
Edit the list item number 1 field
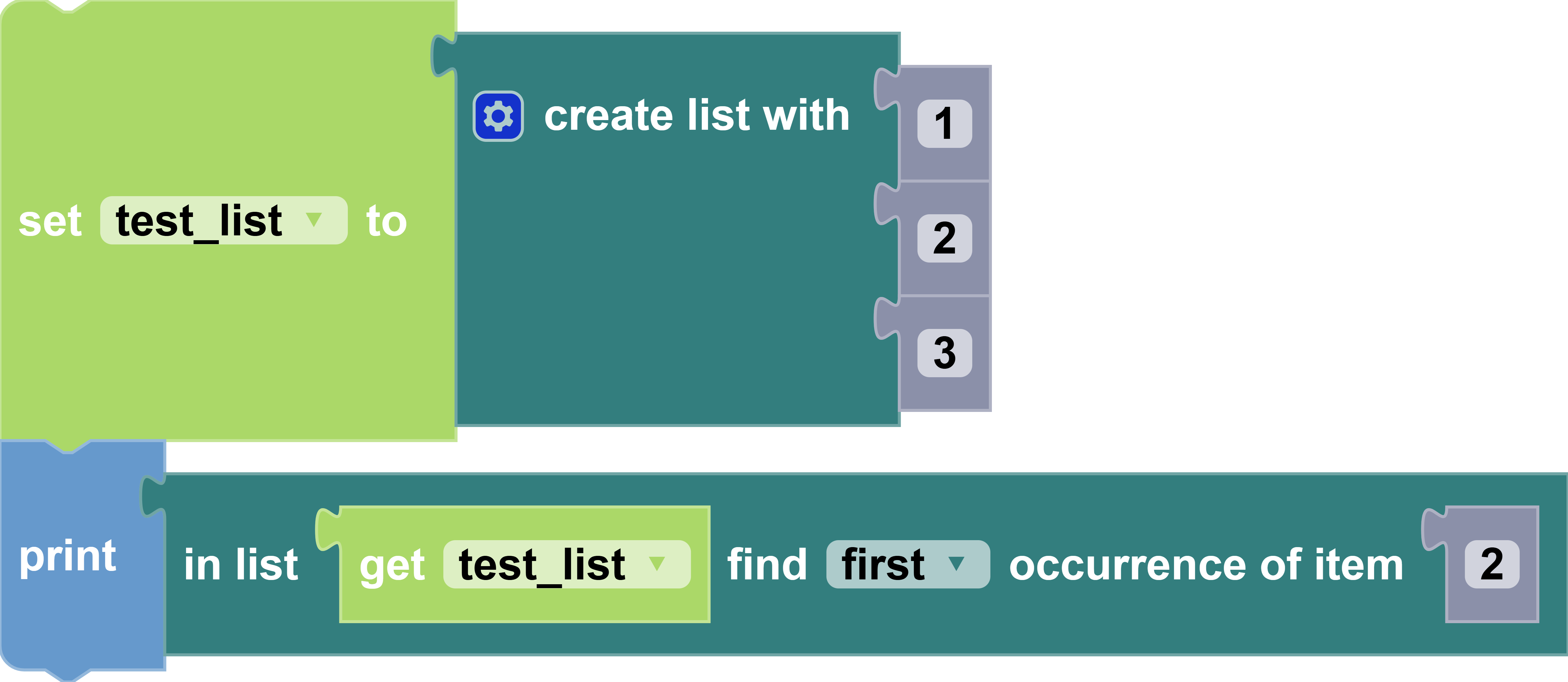click(x=944, y=123)
